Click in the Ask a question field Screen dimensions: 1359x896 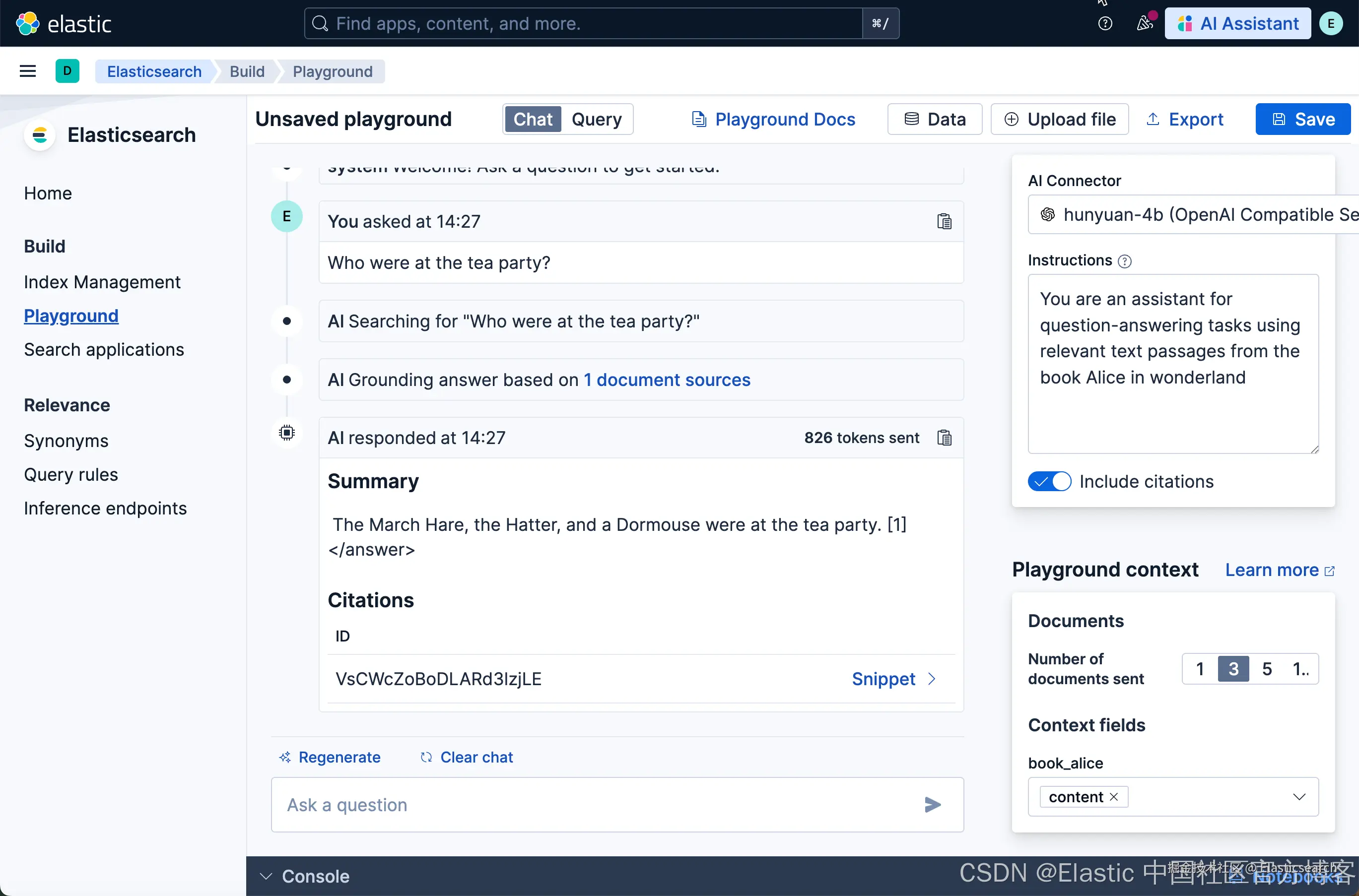point(598,805)
